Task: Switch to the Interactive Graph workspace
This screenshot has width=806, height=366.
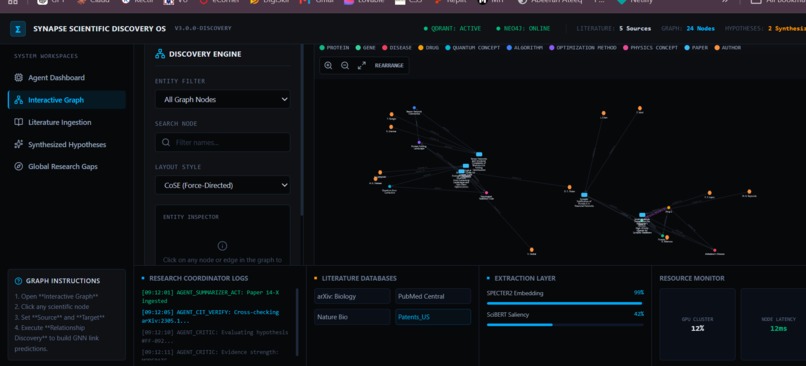Action: coord(67,100)
